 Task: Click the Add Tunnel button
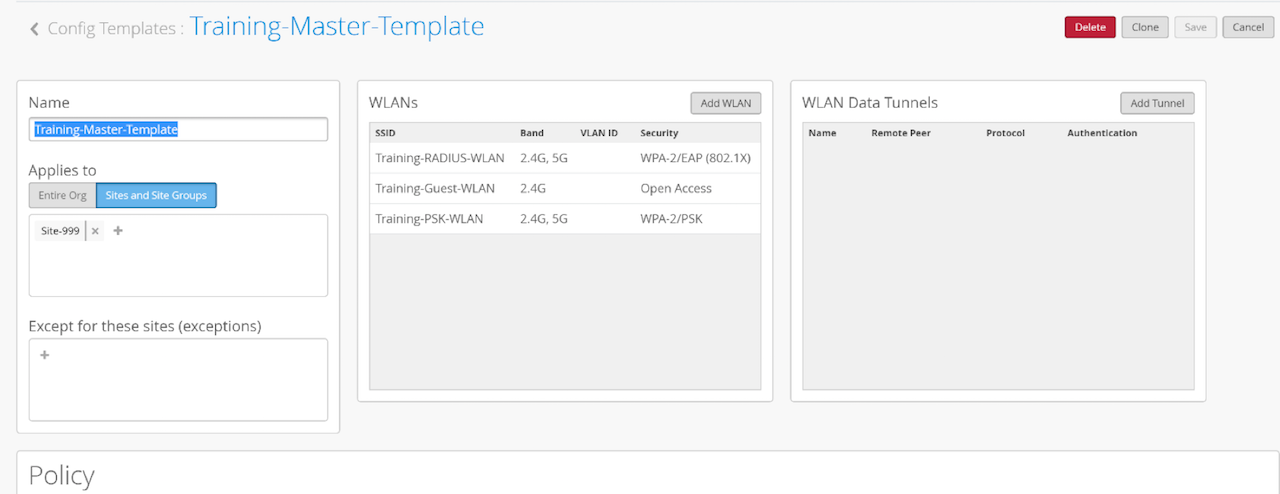pyautogui.click(x=1156, y=103)
